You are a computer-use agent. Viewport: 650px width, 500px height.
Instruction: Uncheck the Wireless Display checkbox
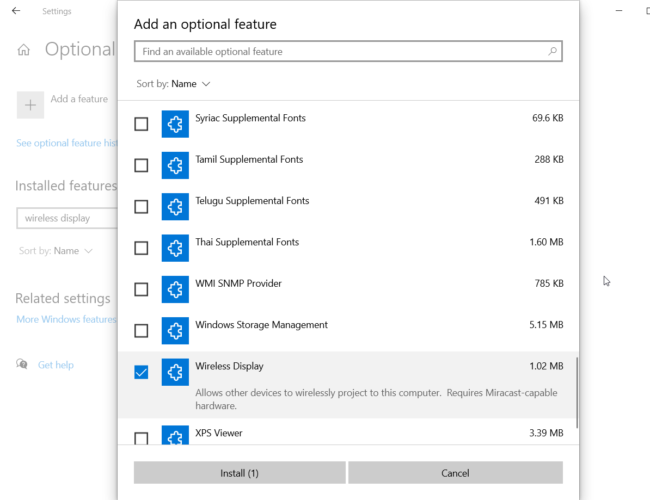point(141,372)
